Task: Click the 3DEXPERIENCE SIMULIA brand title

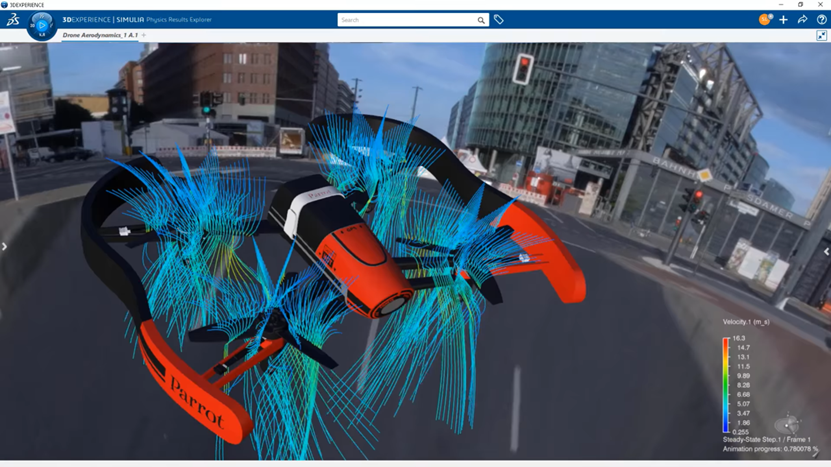Action: coord(137,20)
